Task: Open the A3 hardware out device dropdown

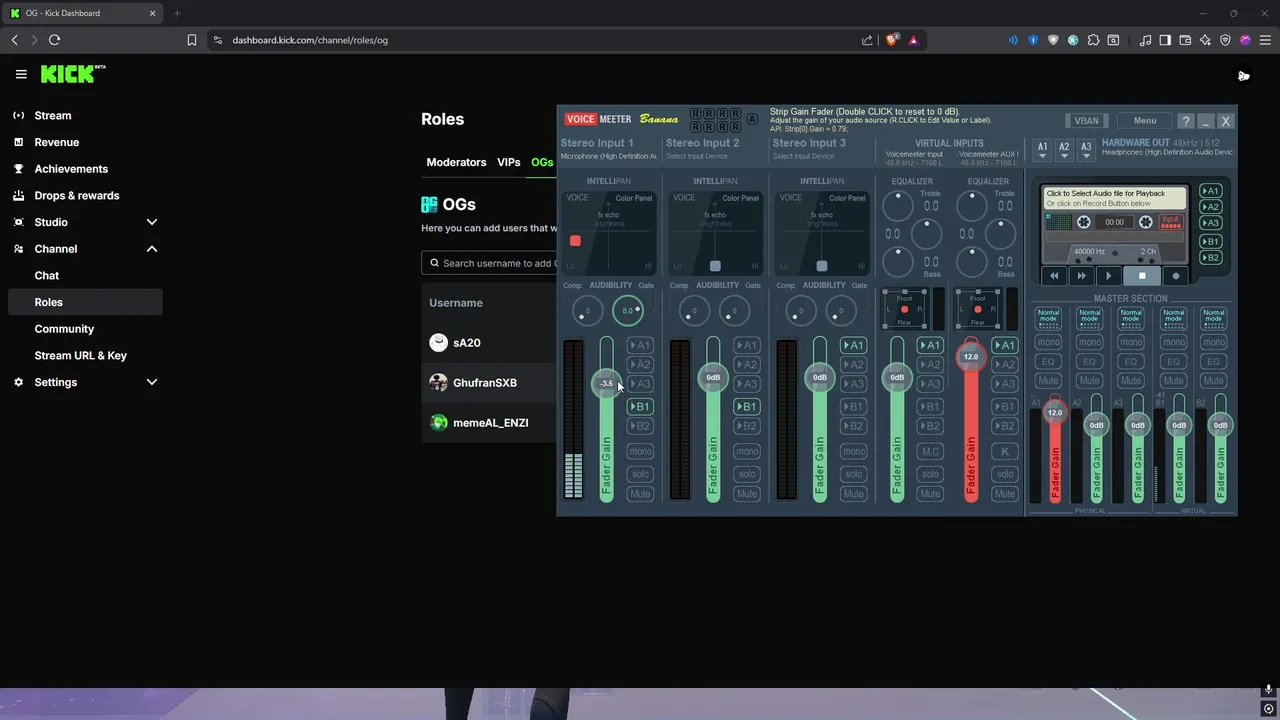Action: [1086, 148]
